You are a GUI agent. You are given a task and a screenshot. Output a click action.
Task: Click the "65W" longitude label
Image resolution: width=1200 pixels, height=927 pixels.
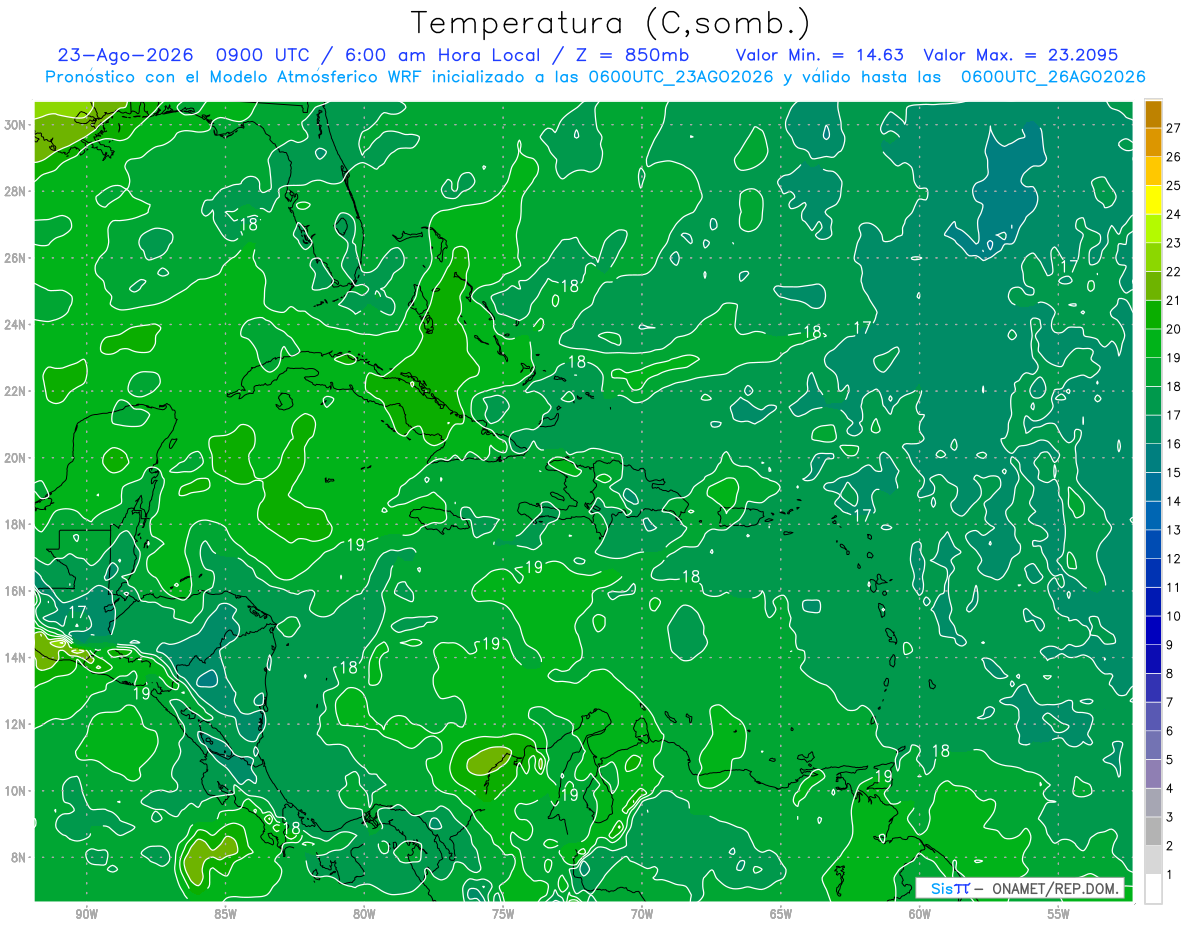click(781, 913)
